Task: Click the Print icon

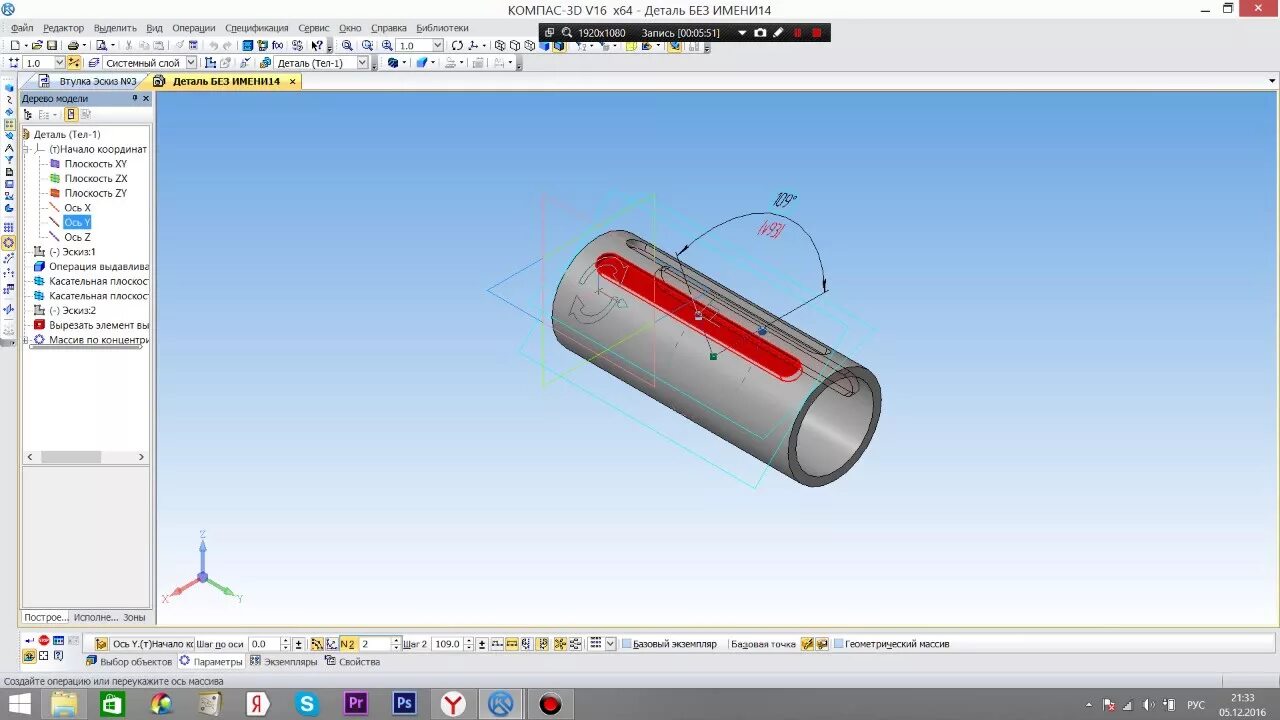Action: (73, 46)
